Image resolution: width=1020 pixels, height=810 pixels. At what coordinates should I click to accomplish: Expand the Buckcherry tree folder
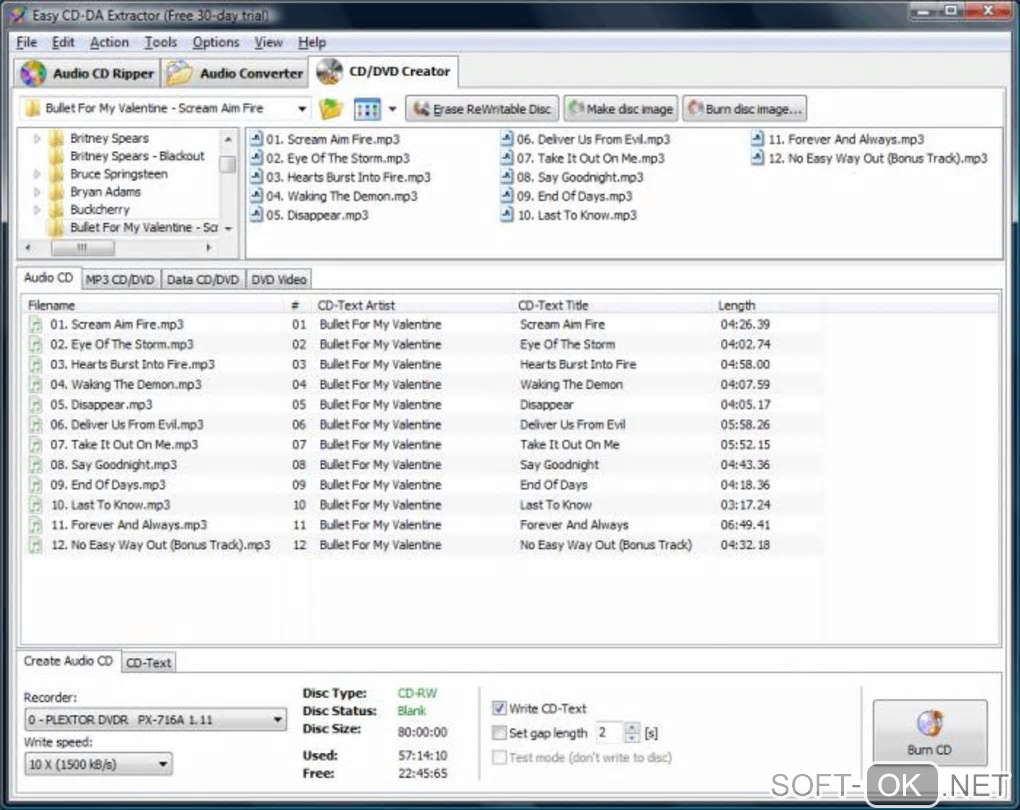37,209
